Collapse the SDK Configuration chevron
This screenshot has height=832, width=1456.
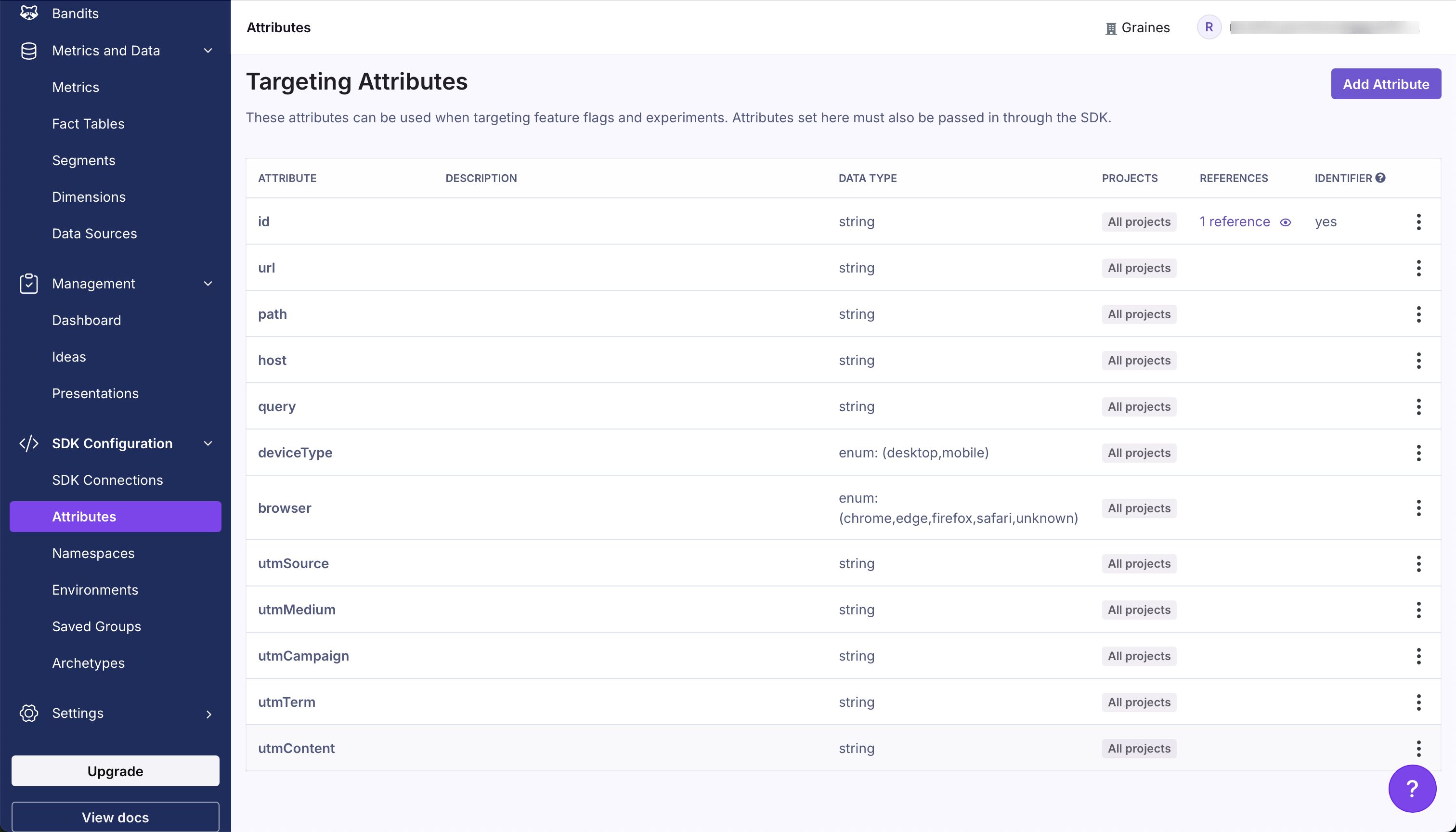(x=208, y=443)
